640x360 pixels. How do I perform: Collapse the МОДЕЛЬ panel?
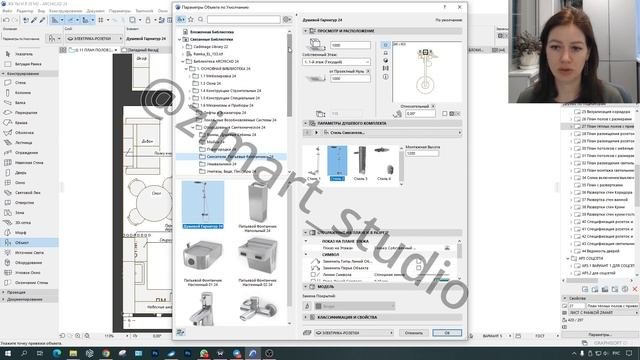[x=305, y=287]
